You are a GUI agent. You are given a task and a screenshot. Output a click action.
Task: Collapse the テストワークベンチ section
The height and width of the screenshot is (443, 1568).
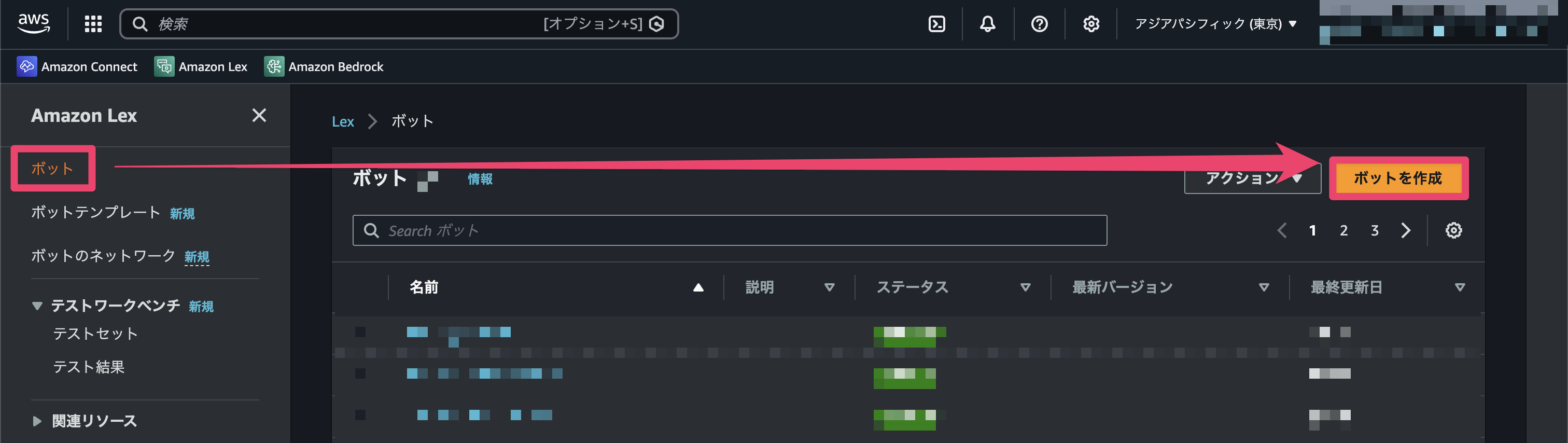tap(36, 307)
